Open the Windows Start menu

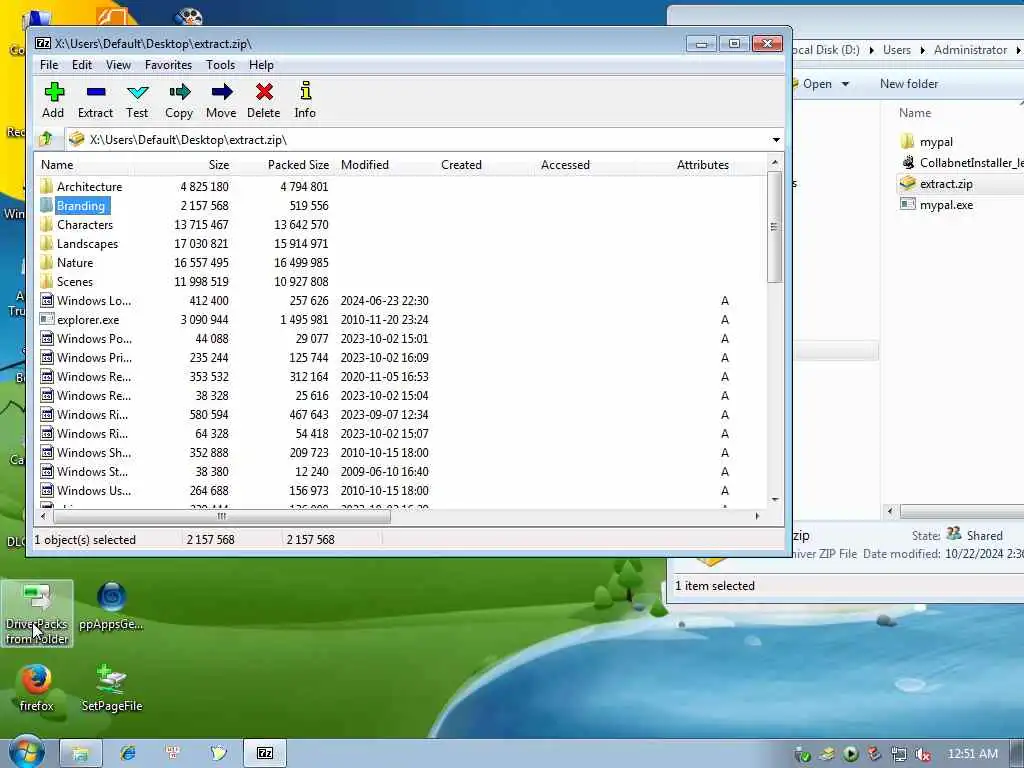[x=26, y=753]
